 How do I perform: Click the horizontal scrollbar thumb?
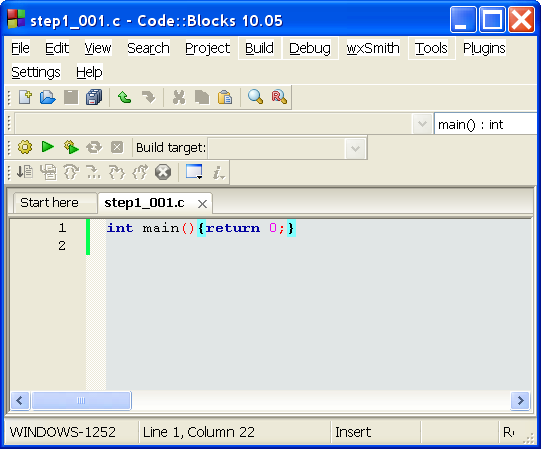[x=81, y=401]
